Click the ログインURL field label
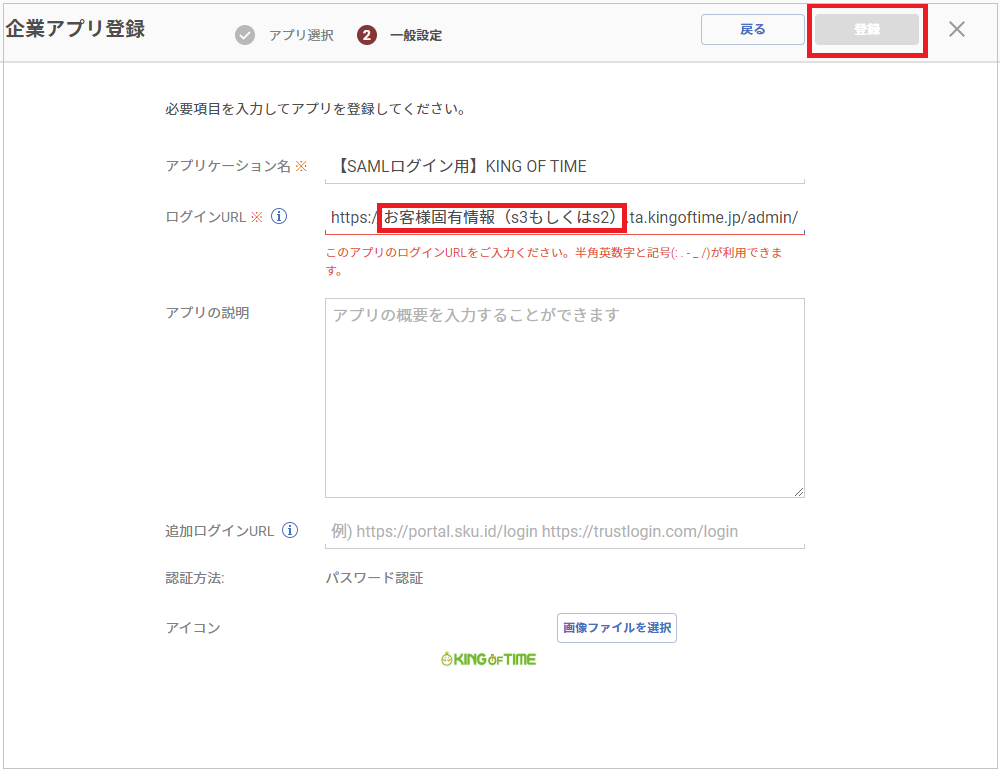1000x771 pixels. [x=205, y=217]
